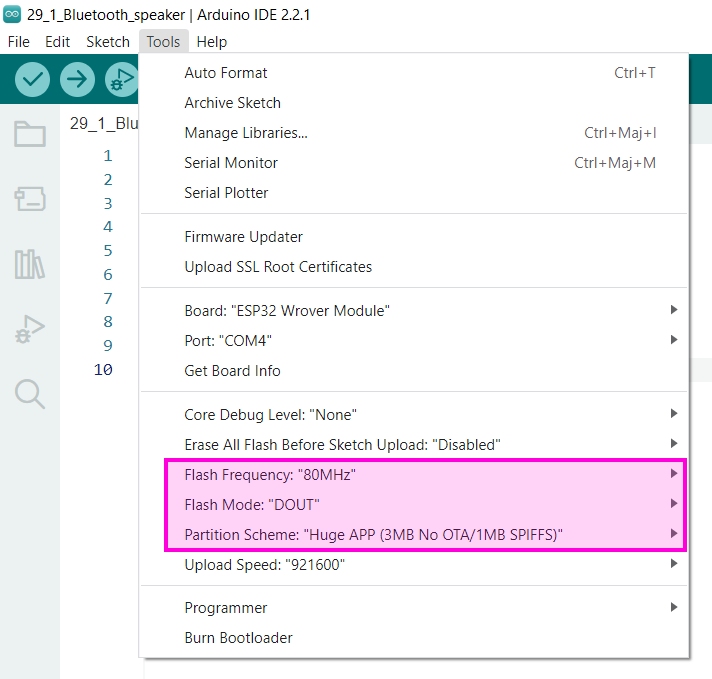Click the Arduino IDE logo in title bar

(12, 14)
